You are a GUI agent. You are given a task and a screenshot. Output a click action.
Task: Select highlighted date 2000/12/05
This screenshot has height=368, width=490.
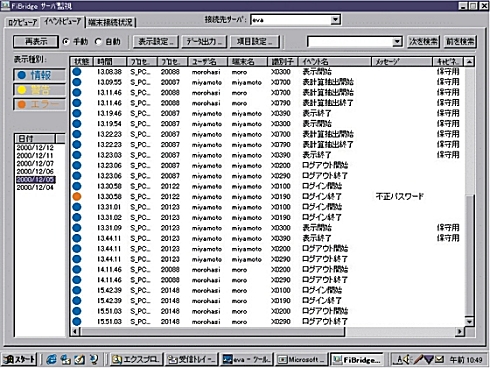35,180
